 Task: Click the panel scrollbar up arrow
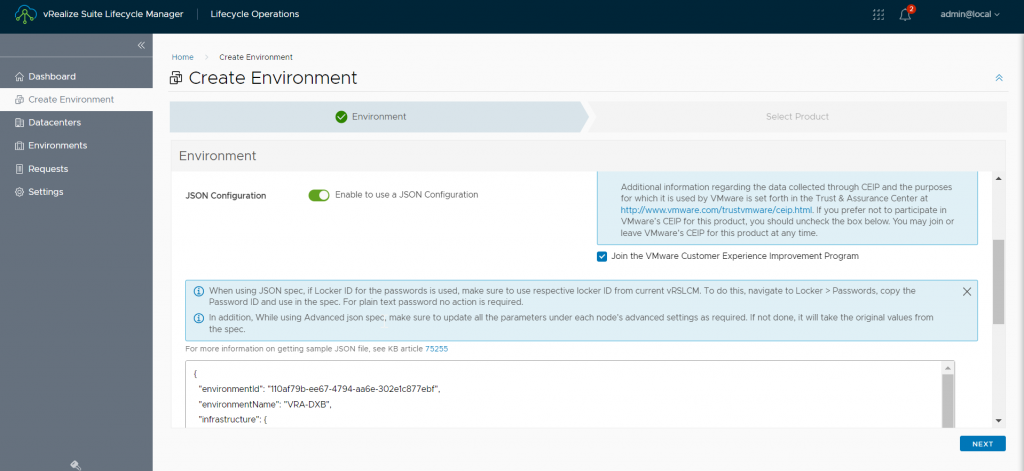coord(998,179)
